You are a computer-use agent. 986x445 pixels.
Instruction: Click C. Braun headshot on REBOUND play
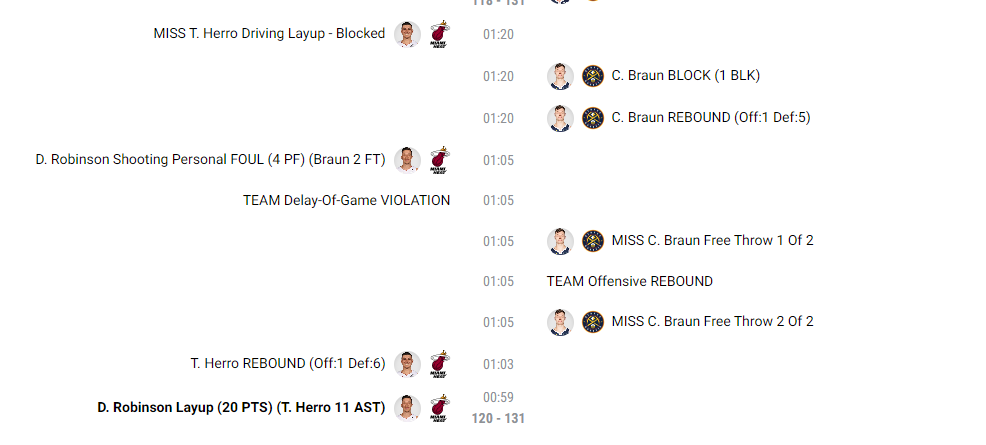pos(560,118)
